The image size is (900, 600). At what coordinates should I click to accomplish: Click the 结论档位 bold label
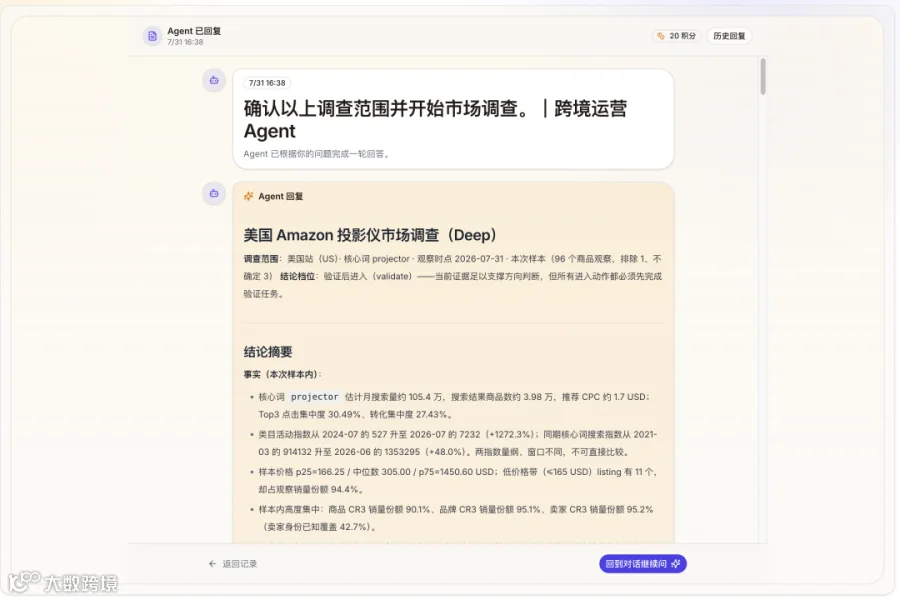(x=297, y=276)
